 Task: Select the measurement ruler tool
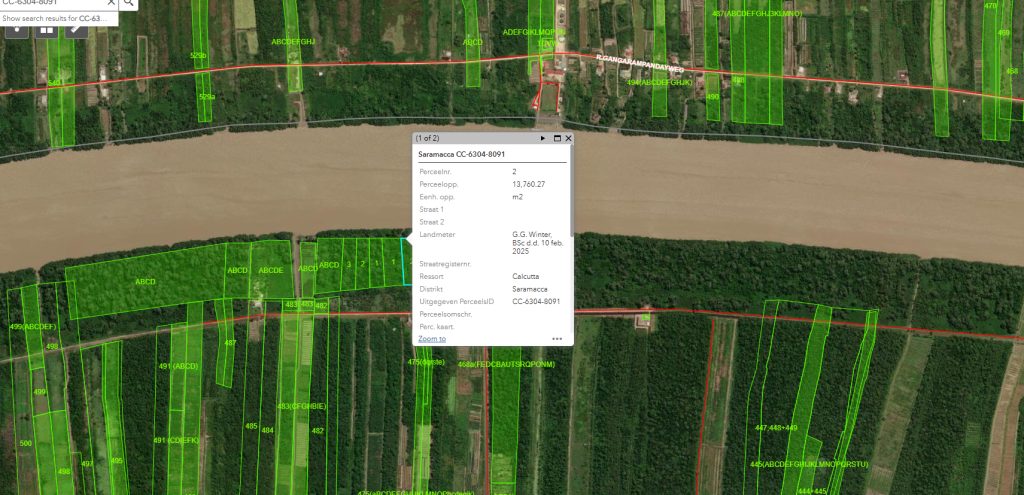pos(75,29)
